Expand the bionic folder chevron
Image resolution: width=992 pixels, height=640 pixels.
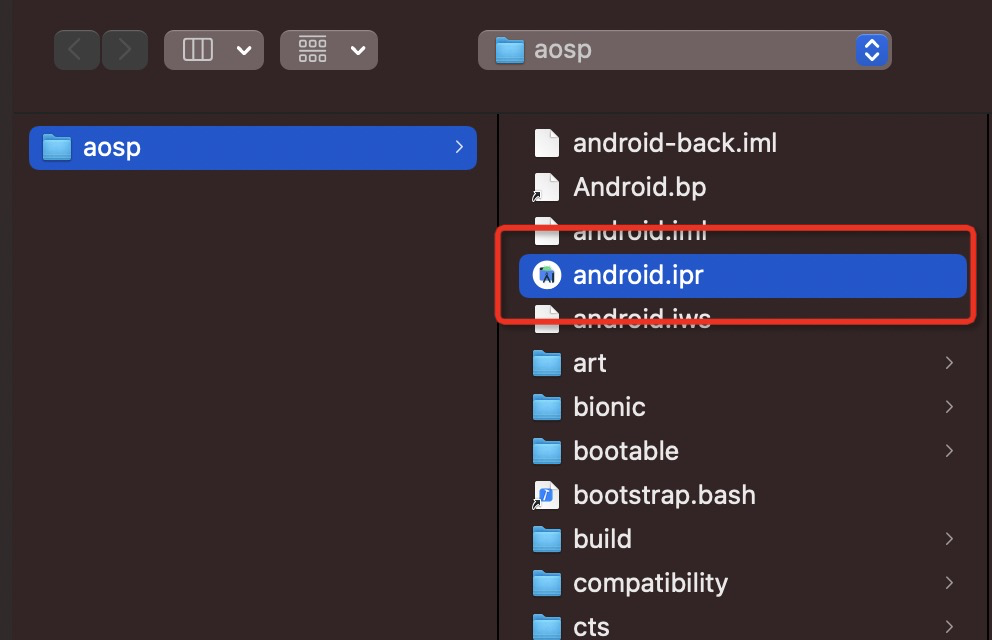coord(949,407)
